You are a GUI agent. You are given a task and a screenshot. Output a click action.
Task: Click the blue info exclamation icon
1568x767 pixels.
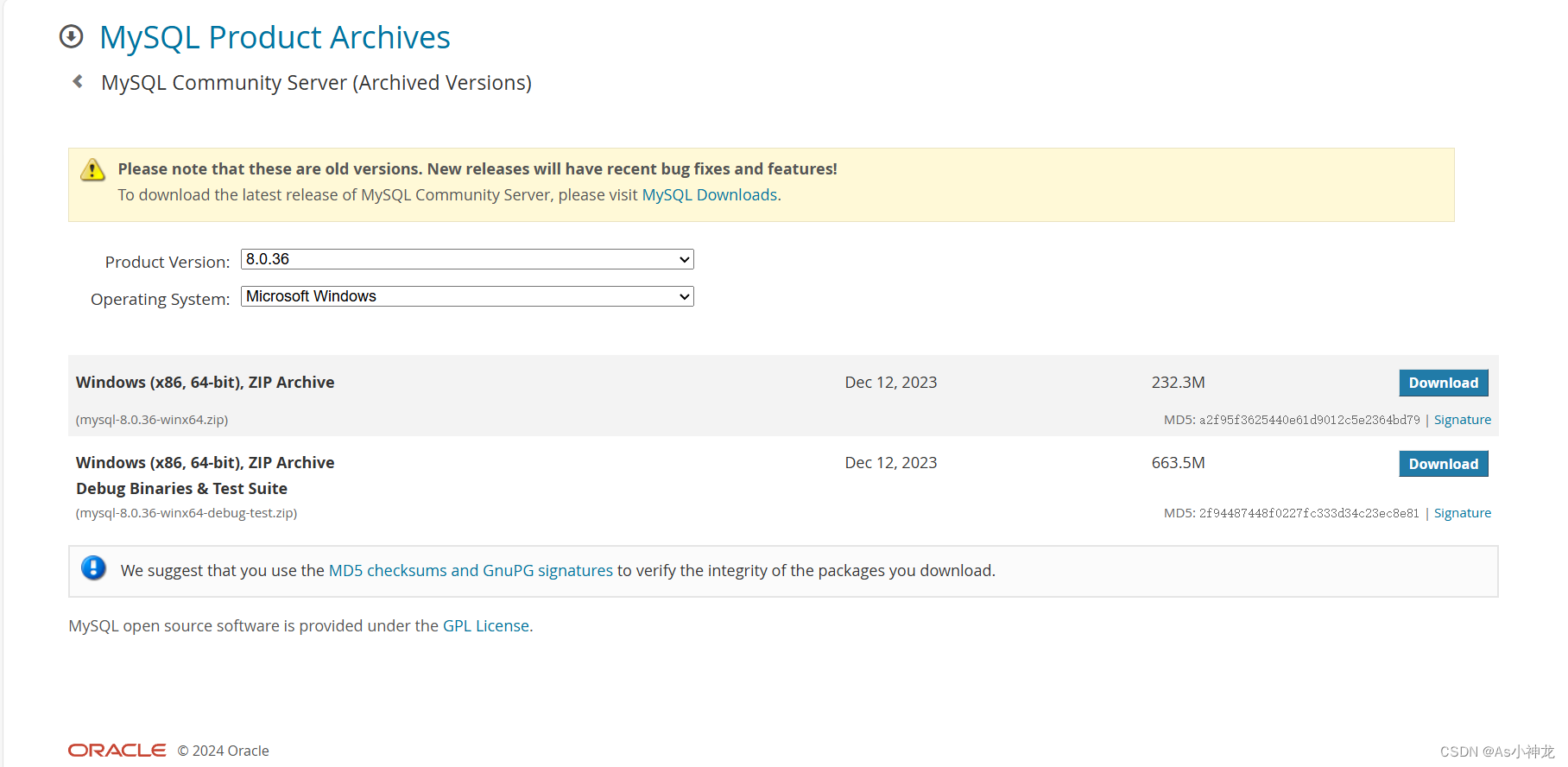(x=93, y=567)
